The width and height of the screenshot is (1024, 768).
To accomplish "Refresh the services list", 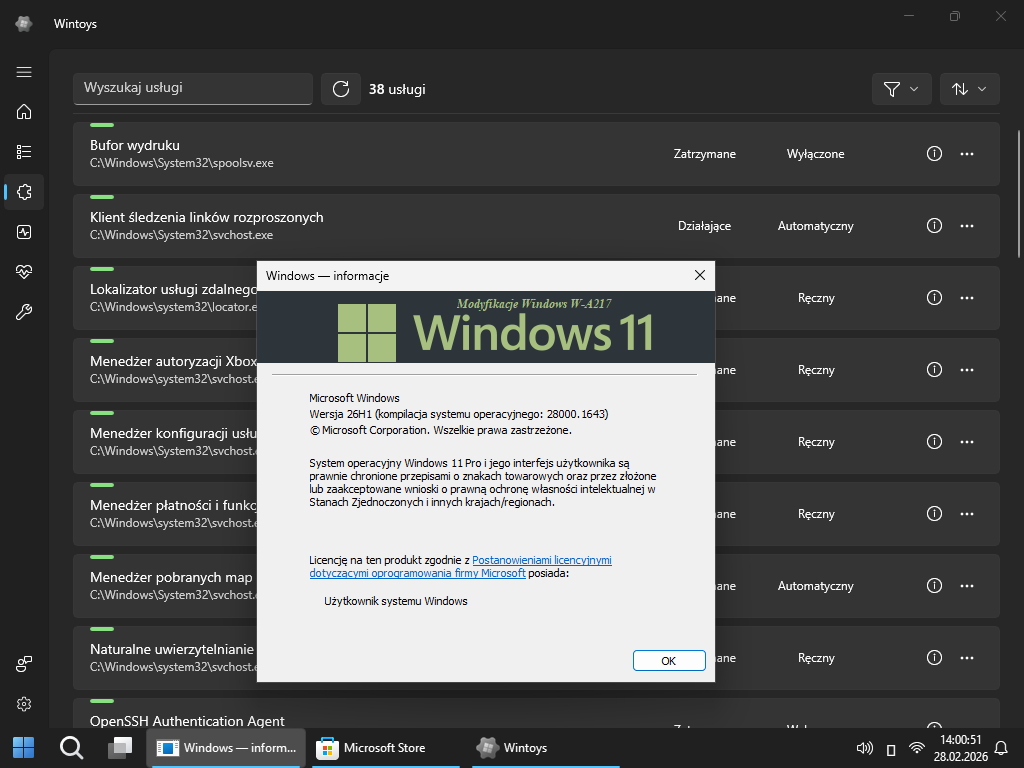I will point(340,89).
